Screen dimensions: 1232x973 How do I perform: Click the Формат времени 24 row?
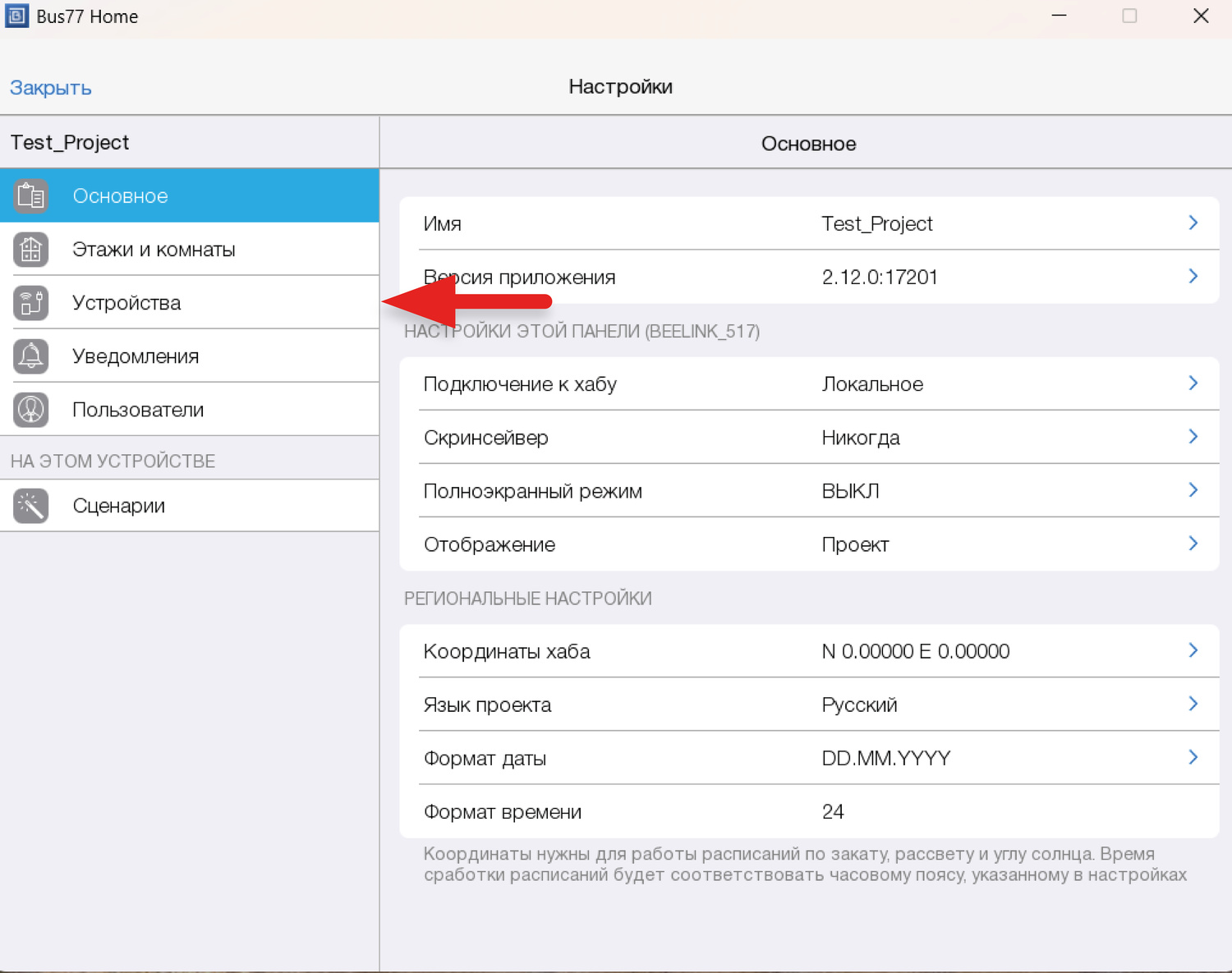tap(808, 811)
